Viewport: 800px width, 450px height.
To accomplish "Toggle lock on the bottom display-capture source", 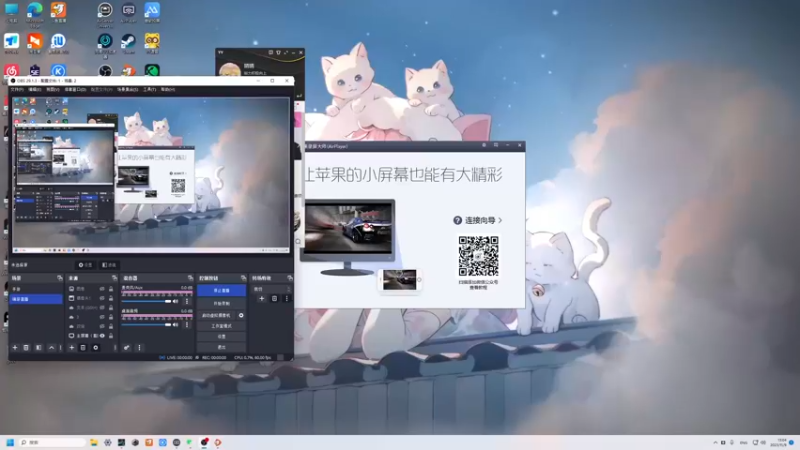I will pos(111,336).
